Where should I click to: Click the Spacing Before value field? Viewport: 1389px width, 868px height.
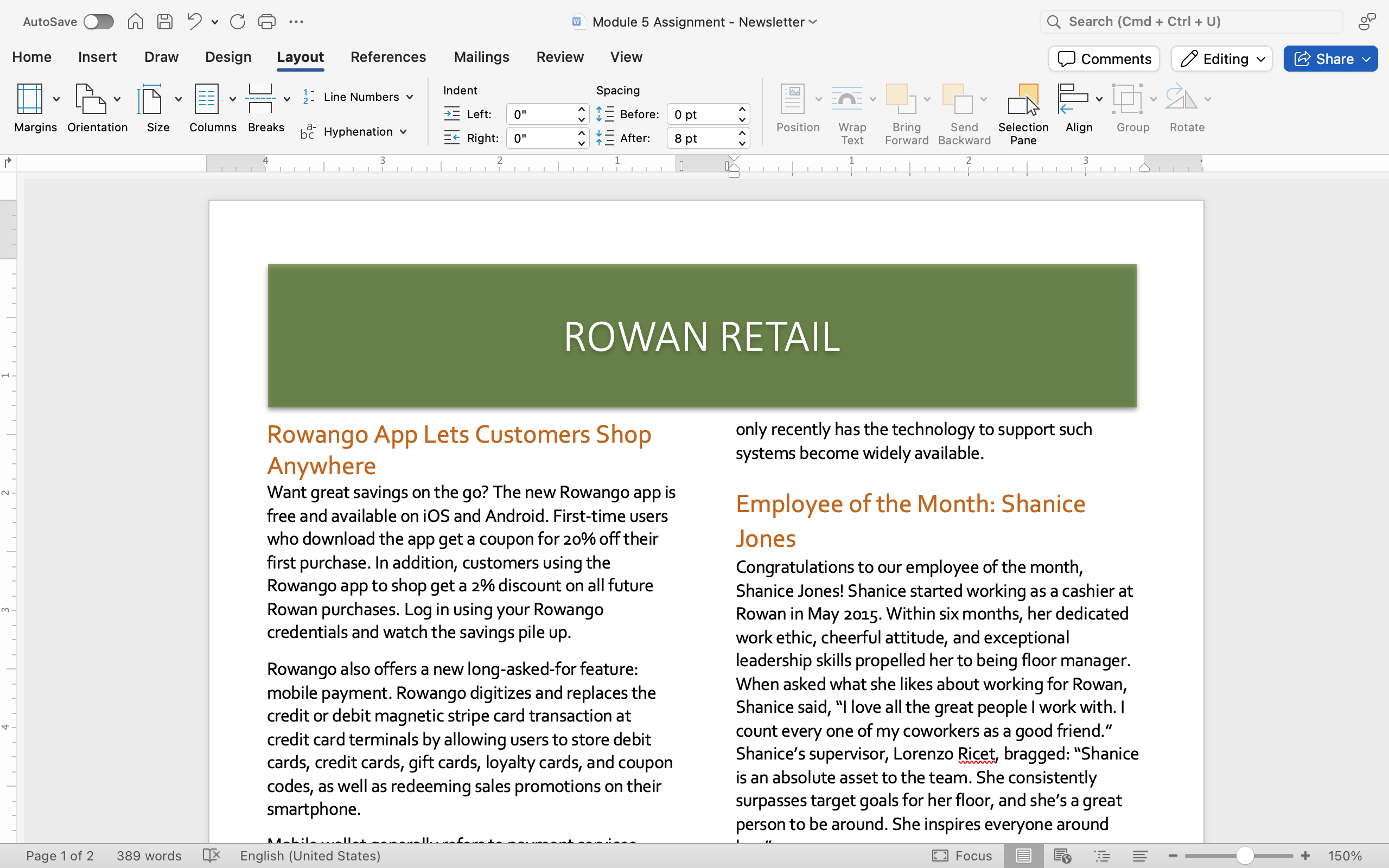point(702,114)
